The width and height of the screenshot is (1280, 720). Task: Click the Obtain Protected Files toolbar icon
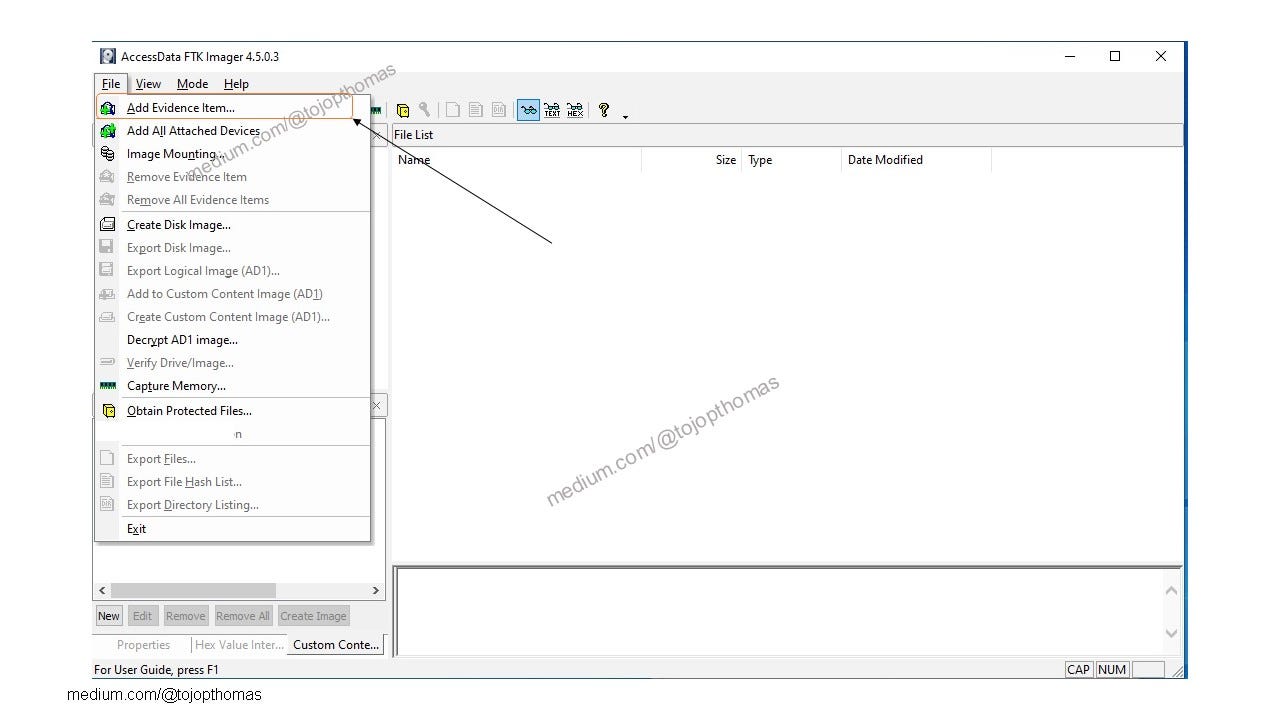click(x=403, y=111)
